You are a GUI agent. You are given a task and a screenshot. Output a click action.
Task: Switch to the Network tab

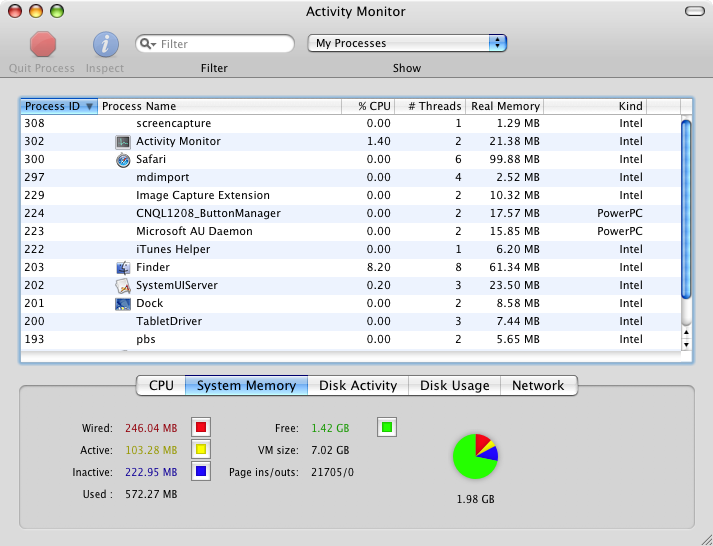539,386
